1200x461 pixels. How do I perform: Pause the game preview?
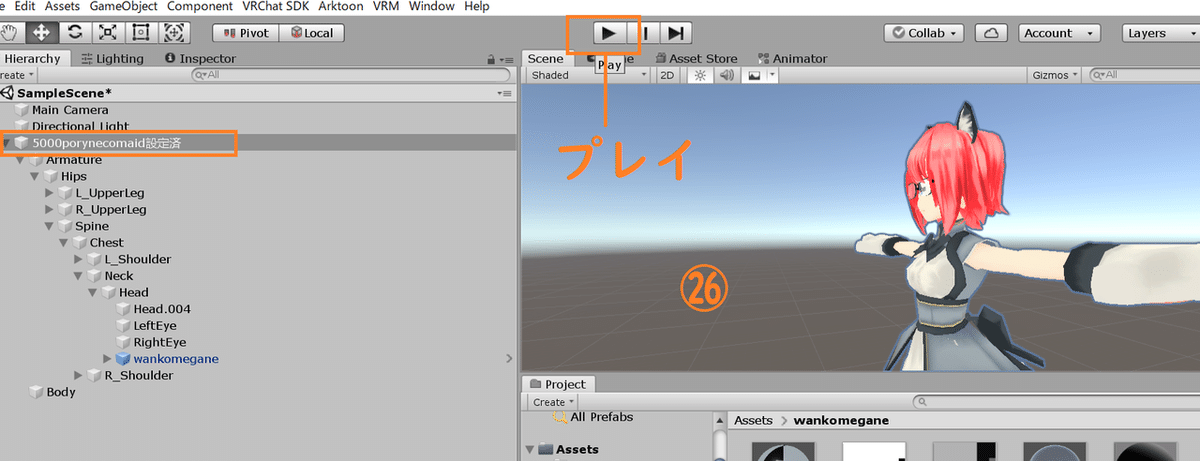pyautogui.click(x=645, y=33)
